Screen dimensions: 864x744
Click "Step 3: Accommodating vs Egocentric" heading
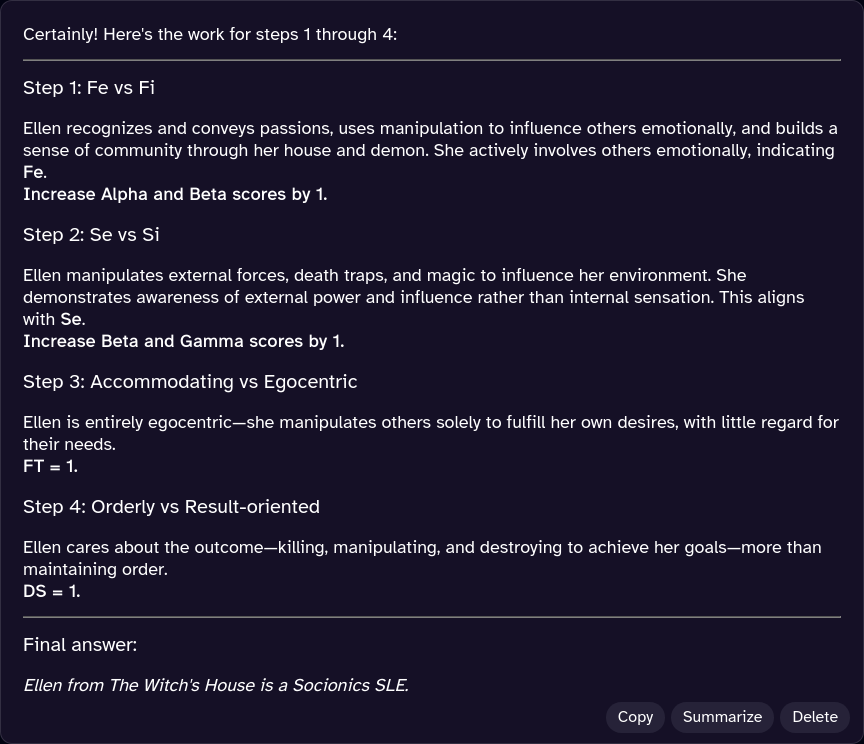[x=190, y=382]
